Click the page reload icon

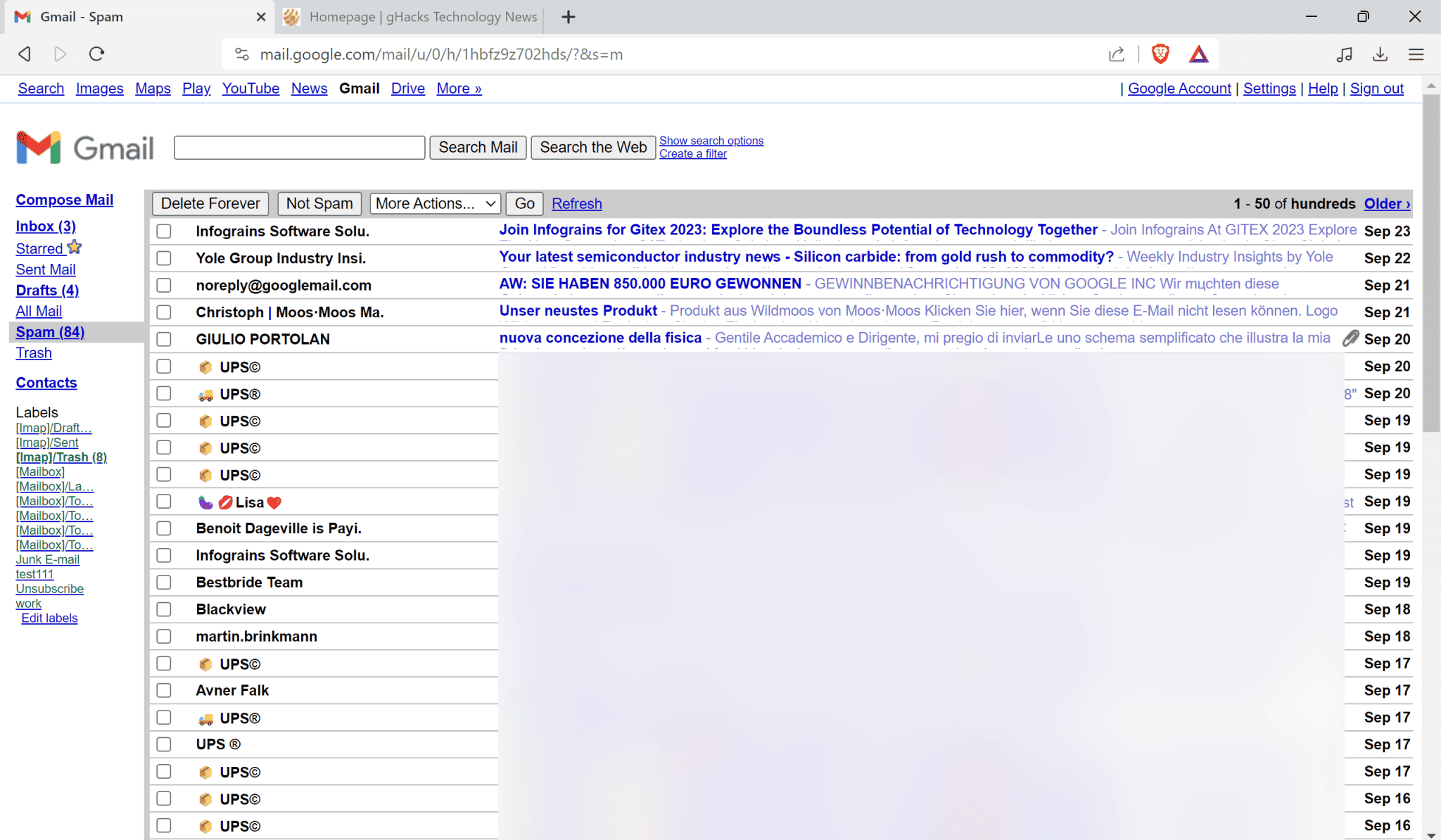(x=98, y=53)
